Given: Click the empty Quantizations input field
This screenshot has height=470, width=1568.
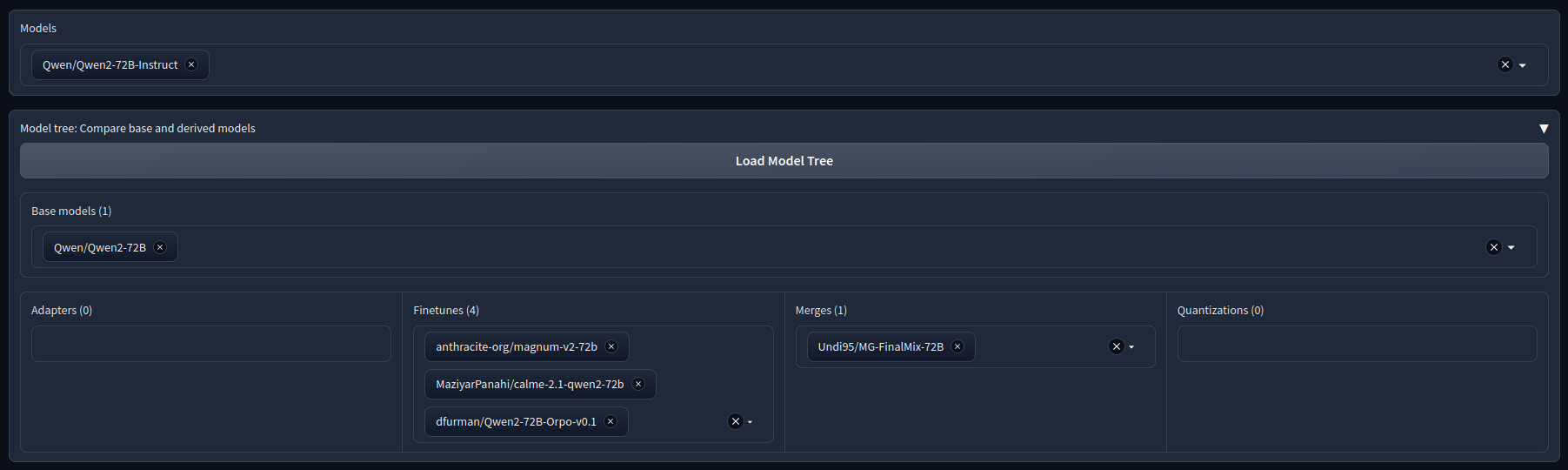Looking at the screenshot, I should [x=1356, y=344].
